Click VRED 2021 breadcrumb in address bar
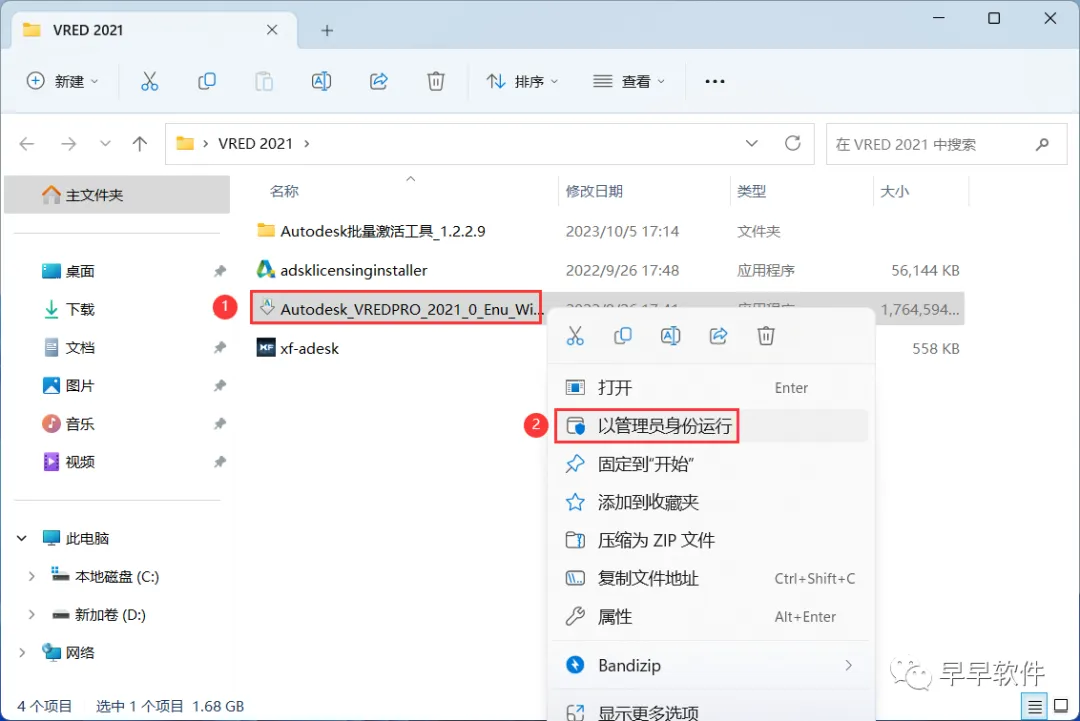Viewport: 1080px width, 721px height. point(256,144)
